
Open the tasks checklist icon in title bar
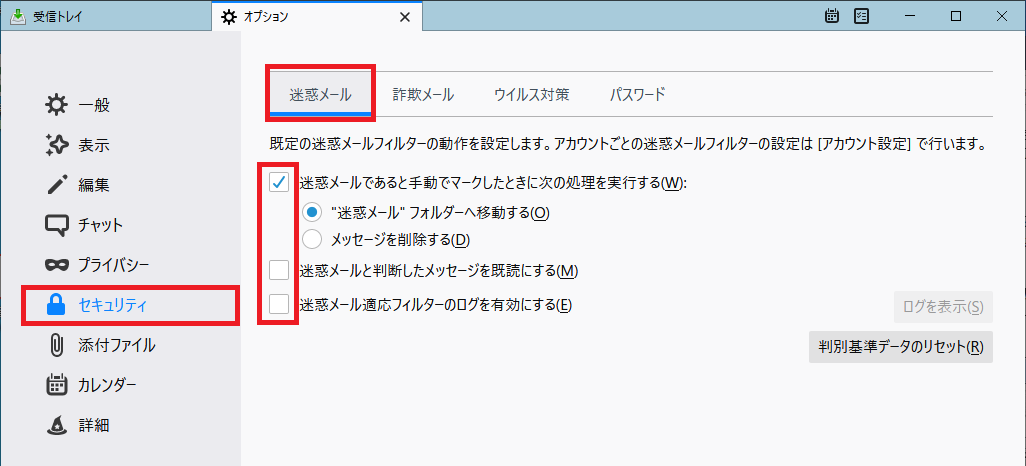click(862, 16)
